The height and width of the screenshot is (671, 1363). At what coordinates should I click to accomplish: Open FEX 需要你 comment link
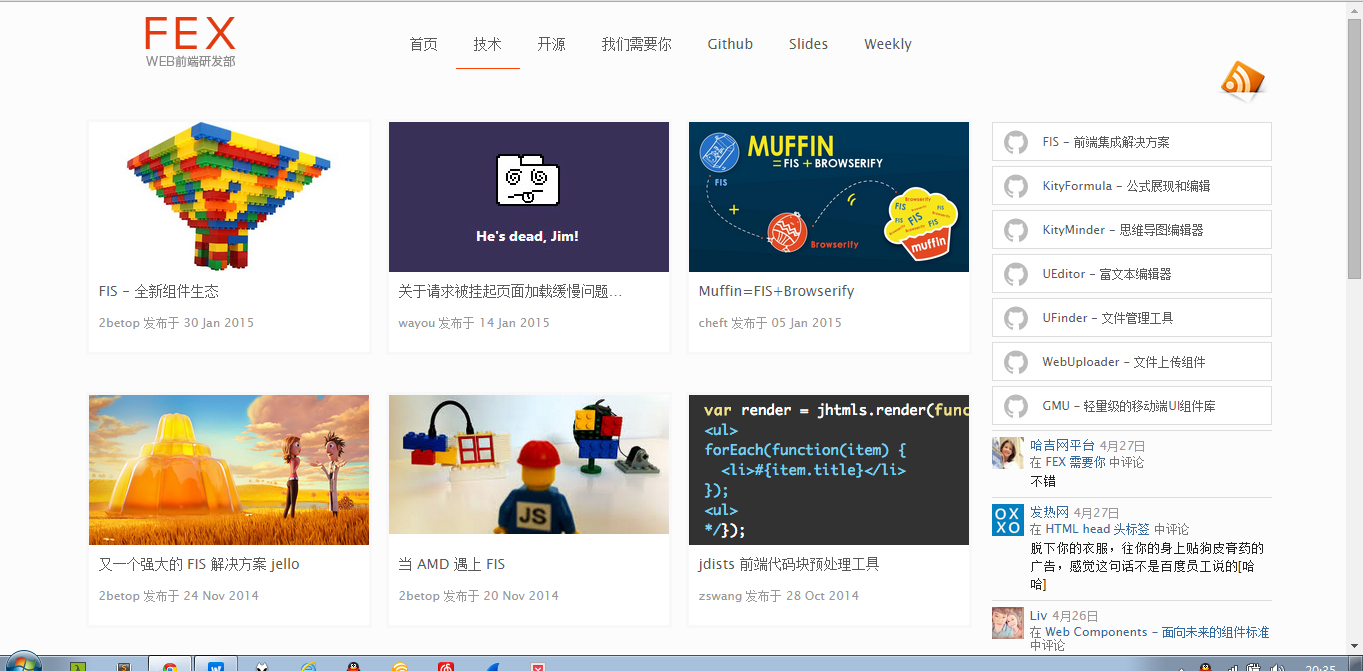pyautogui.click(x=1075, y=463)
